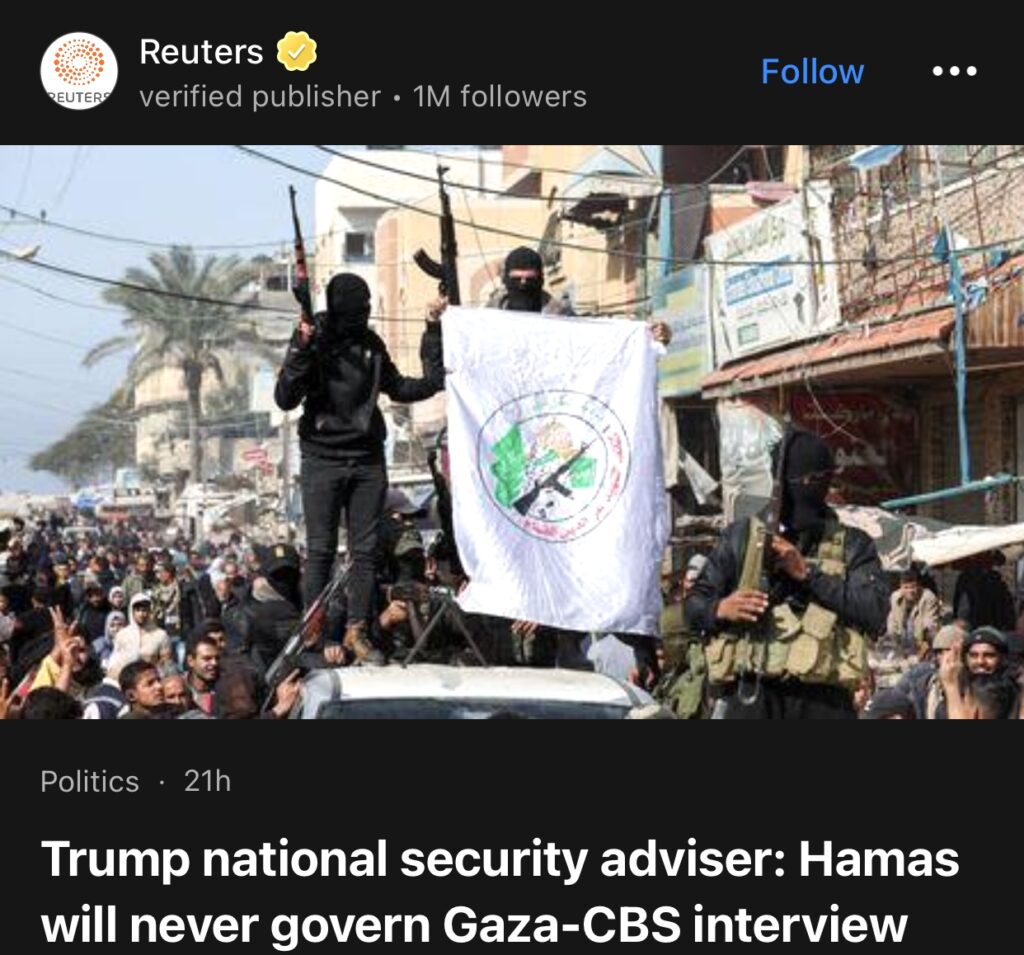Click the dot separator beside the Politics tag
The height and width of the screenshot is (955, 1024).
161,782
